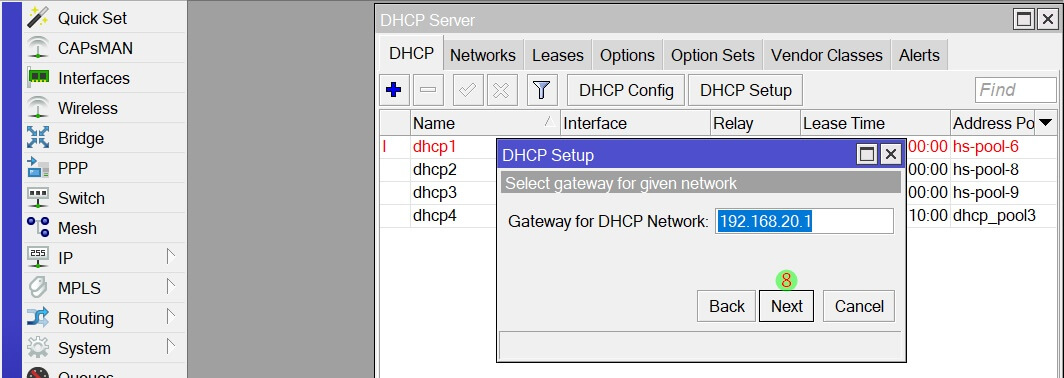Open the CAPsMAN menu item

104,48
